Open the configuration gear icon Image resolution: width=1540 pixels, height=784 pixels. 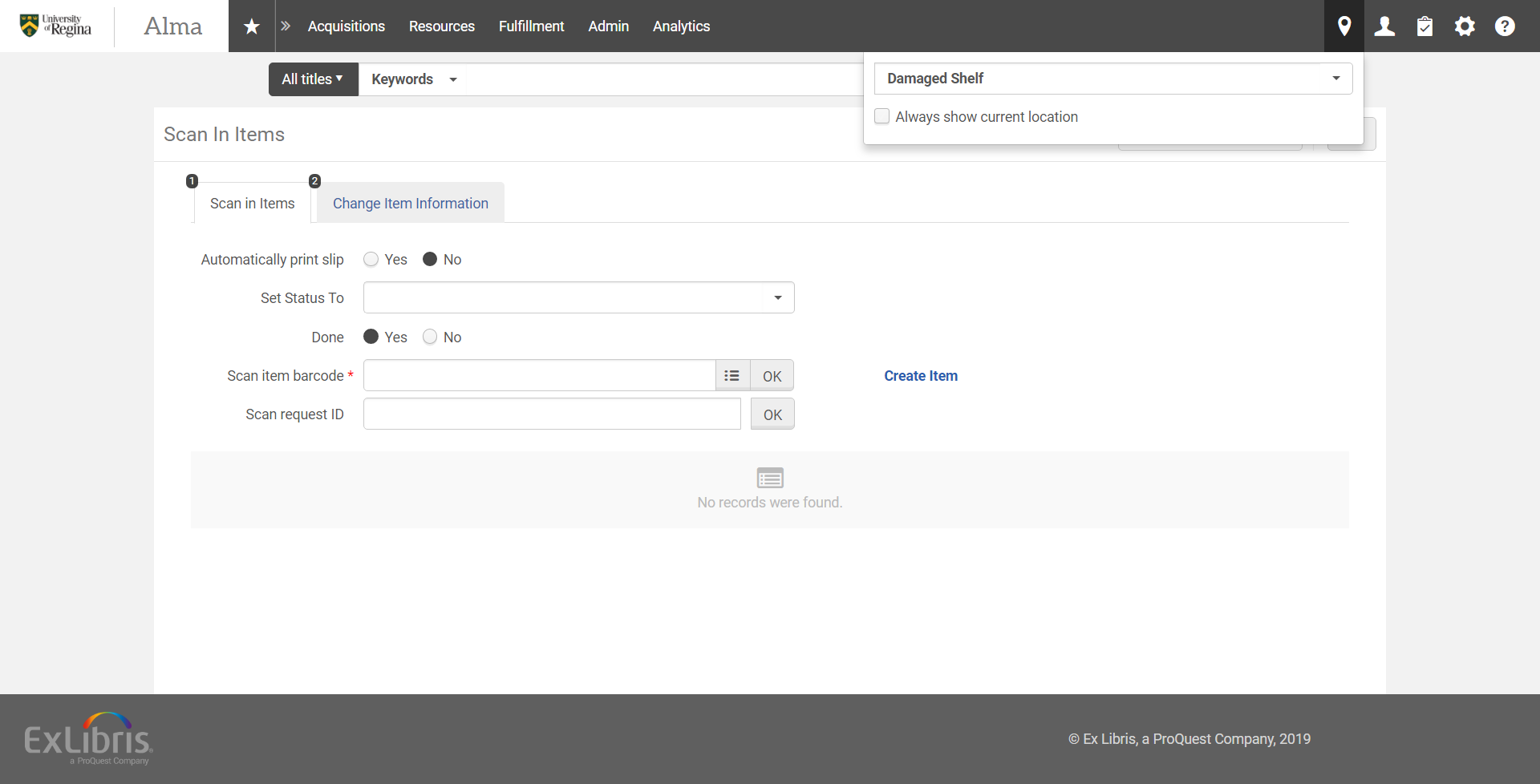pyautogui.click(x=1465, y=26)
